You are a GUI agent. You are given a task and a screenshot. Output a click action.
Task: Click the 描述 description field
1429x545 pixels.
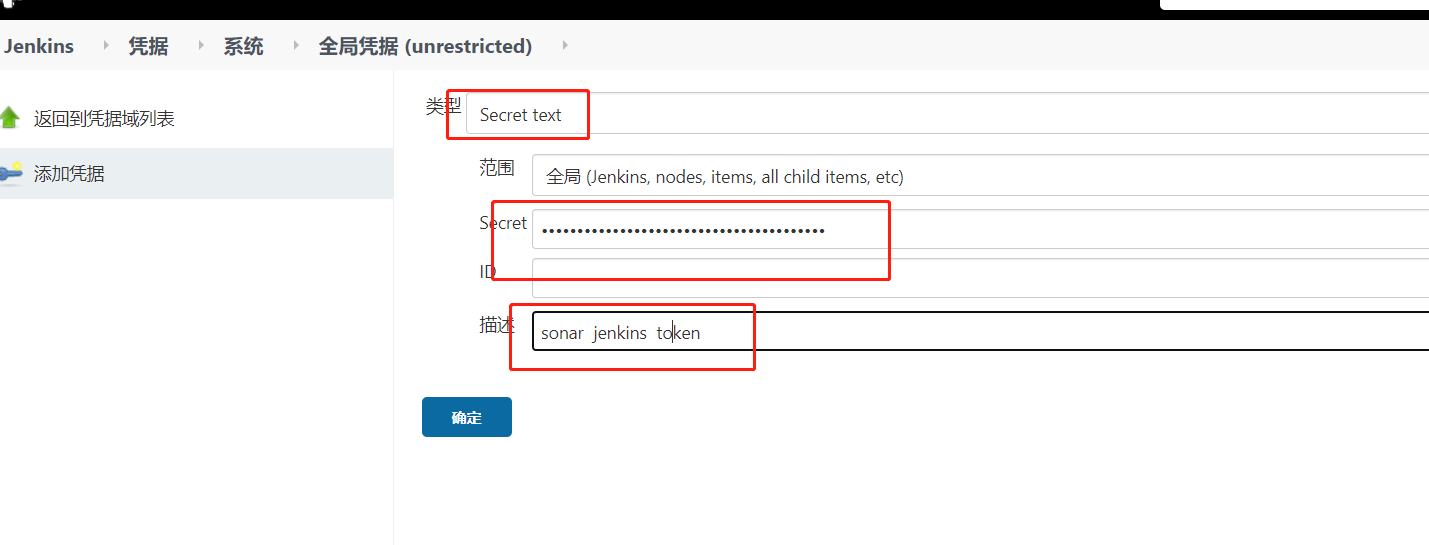pyautogui.click(x=980, y=332)
